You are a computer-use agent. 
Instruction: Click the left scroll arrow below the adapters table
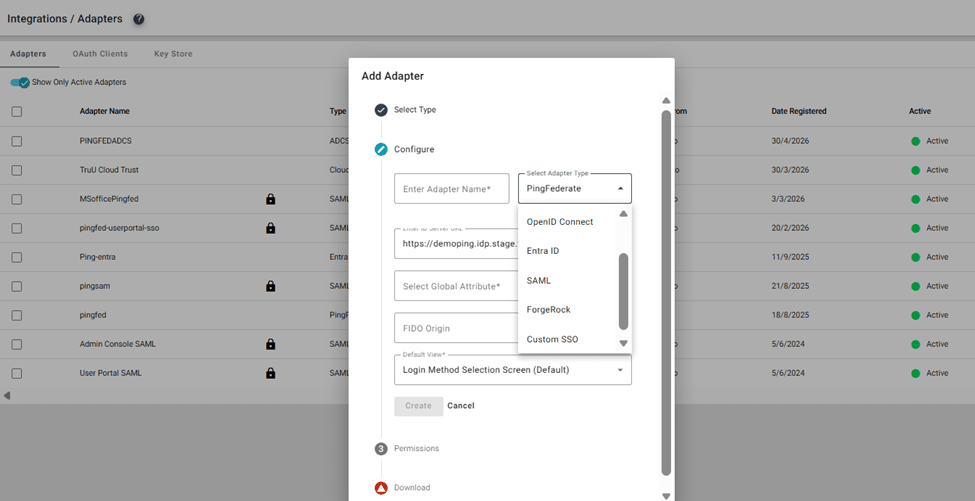7,395
